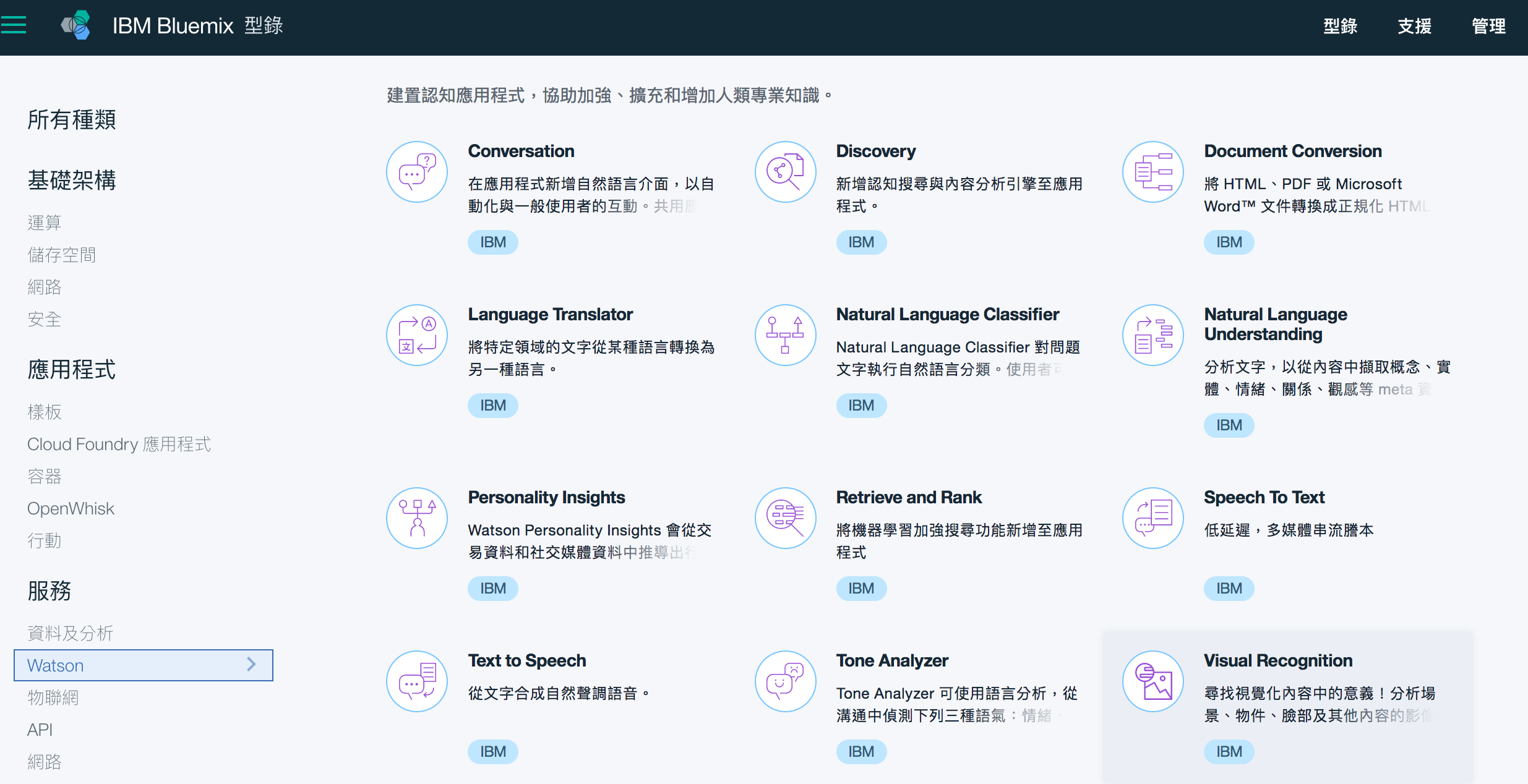Expand the Watson category chevron arrow

coord(251,665)
